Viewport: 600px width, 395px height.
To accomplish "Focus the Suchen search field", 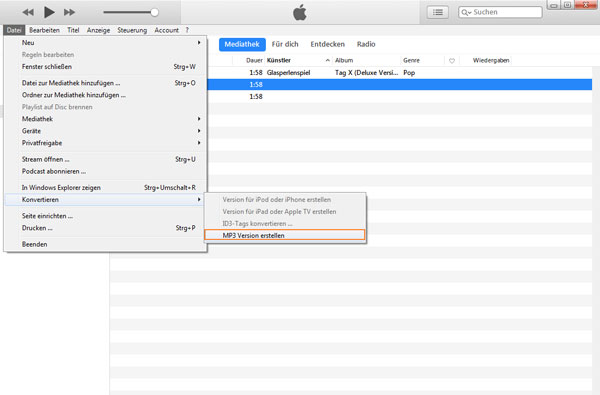I will pos(501,12).
